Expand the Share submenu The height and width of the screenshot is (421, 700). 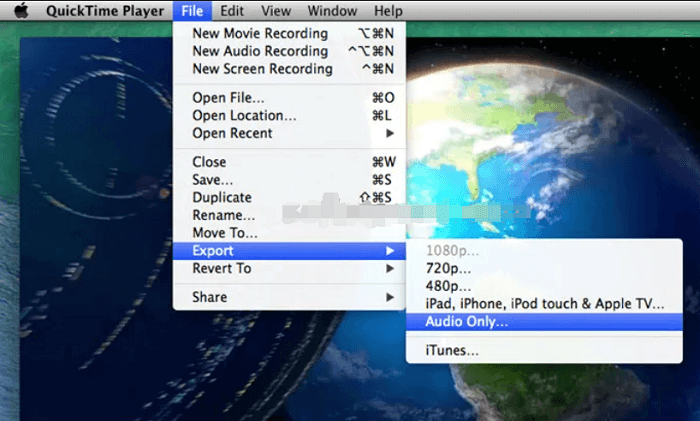(210, 297)
